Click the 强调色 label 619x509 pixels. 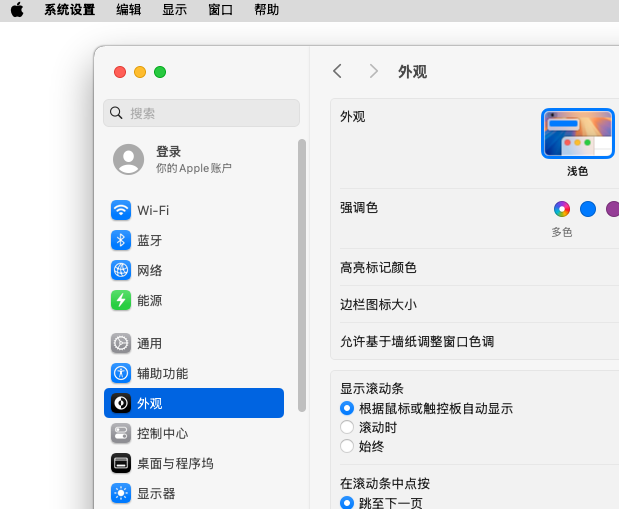(x=359, y=207)
